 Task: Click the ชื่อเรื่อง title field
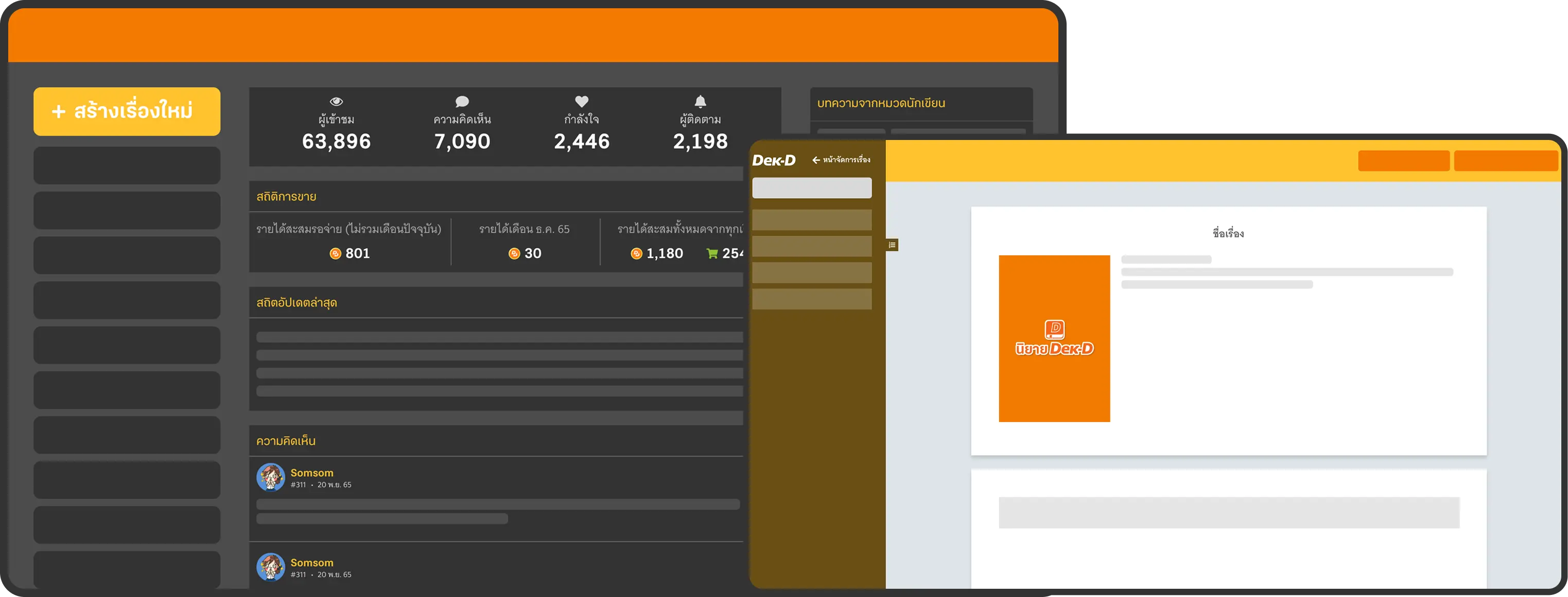point(1228,234)
